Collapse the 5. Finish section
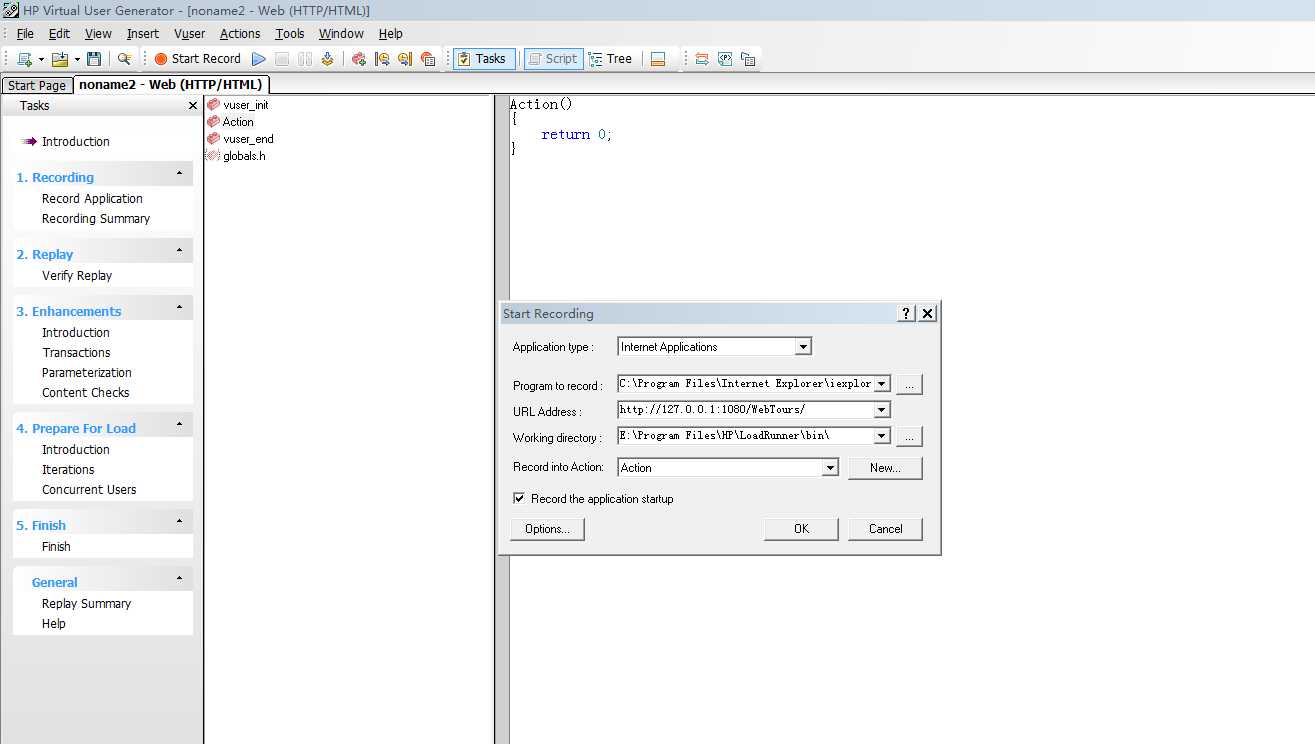The width and height of the screenshot is (1315, 744). (180, 522)
